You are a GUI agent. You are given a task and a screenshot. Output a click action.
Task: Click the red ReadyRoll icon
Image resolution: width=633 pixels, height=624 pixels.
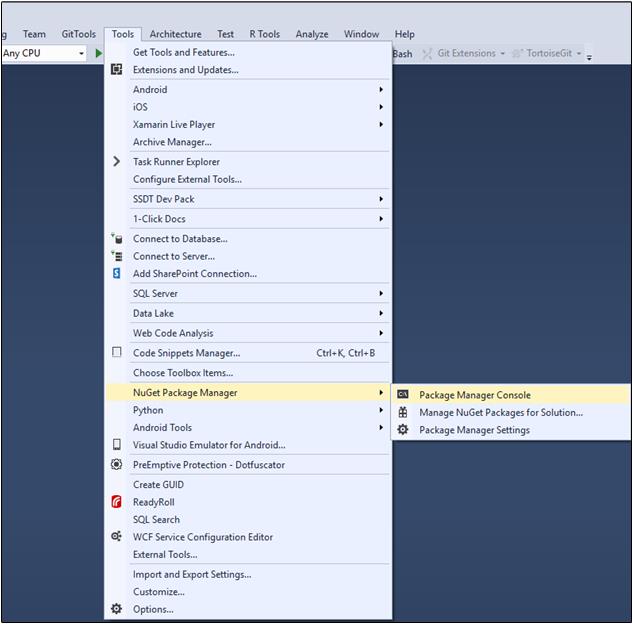(x=116, y=502)
